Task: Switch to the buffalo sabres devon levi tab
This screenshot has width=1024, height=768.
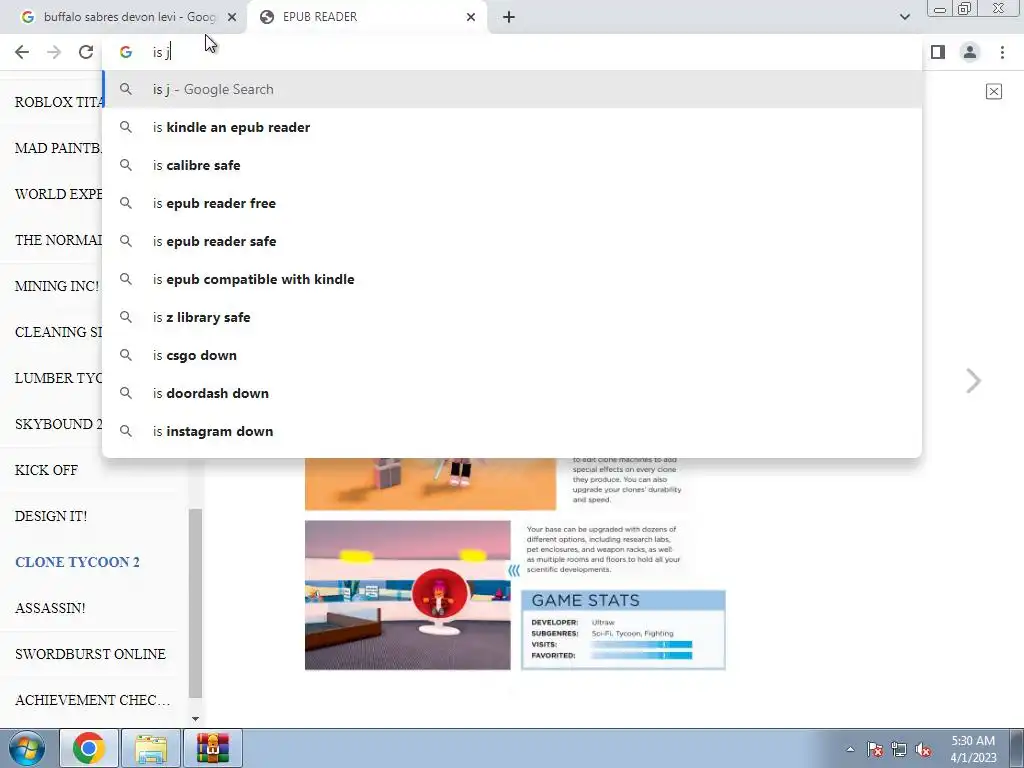Action: click(123, 17)
